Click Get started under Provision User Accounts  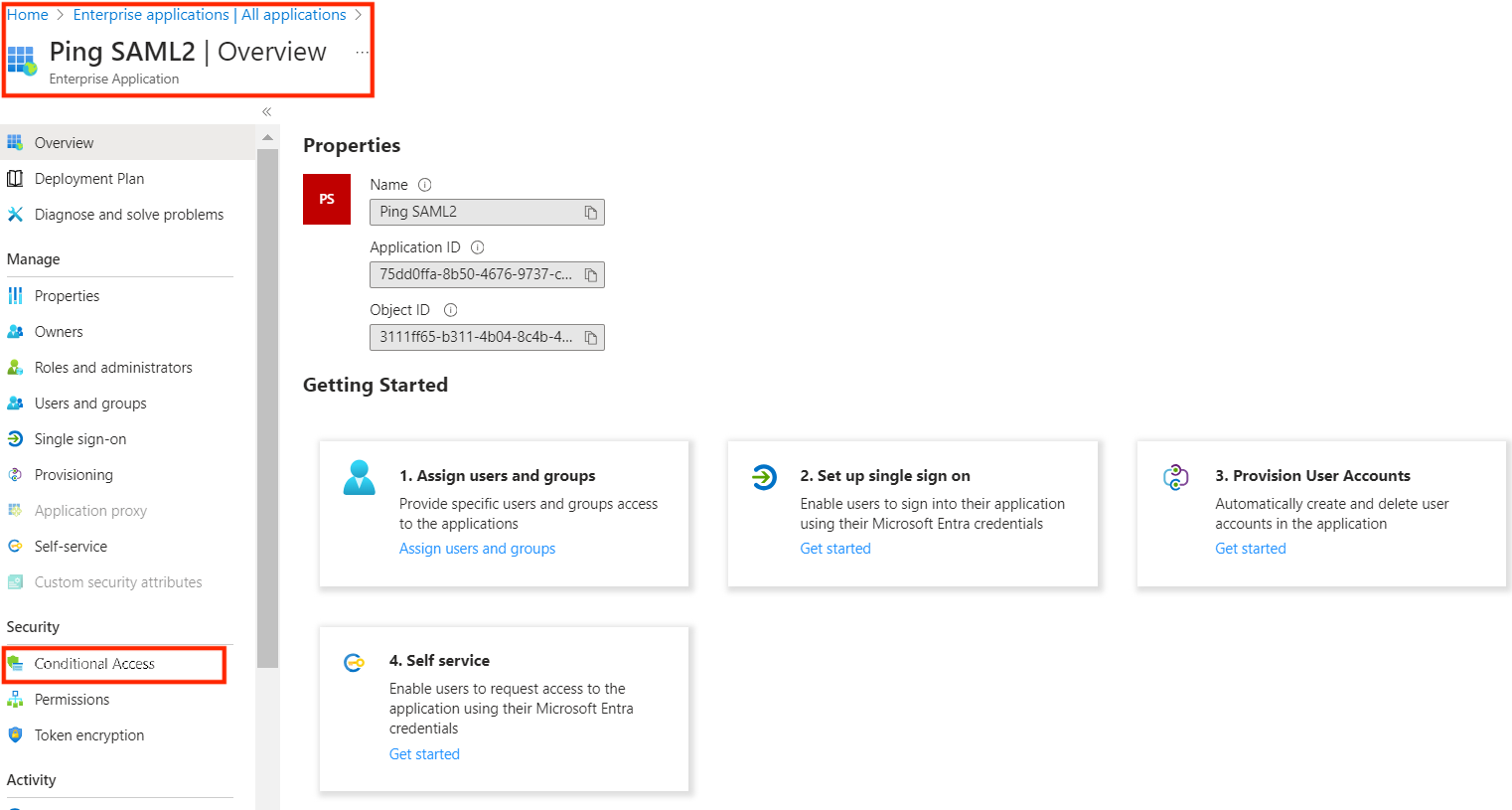click(1250, 549)
